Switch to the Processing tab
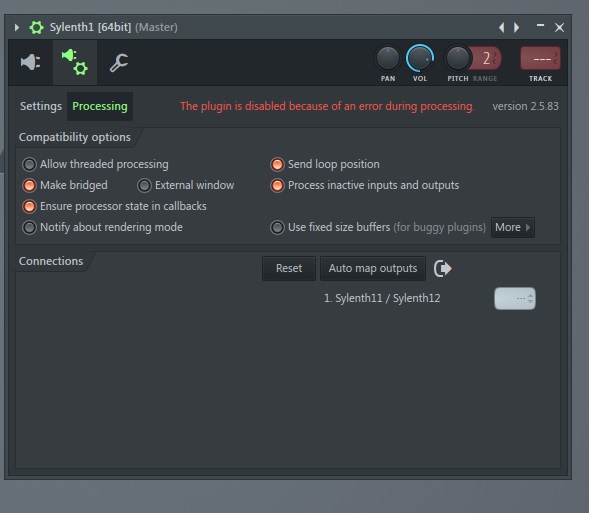The image size is (589, 513). (x=100, y=106)
